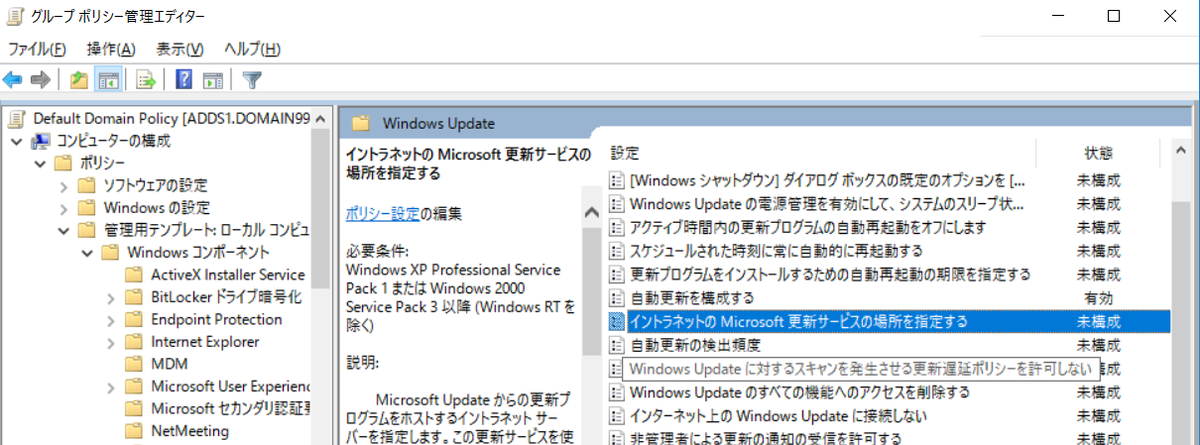Click the tree pane scroll-up arrow
Screen dimensions: 1200x445
point(322,118)
